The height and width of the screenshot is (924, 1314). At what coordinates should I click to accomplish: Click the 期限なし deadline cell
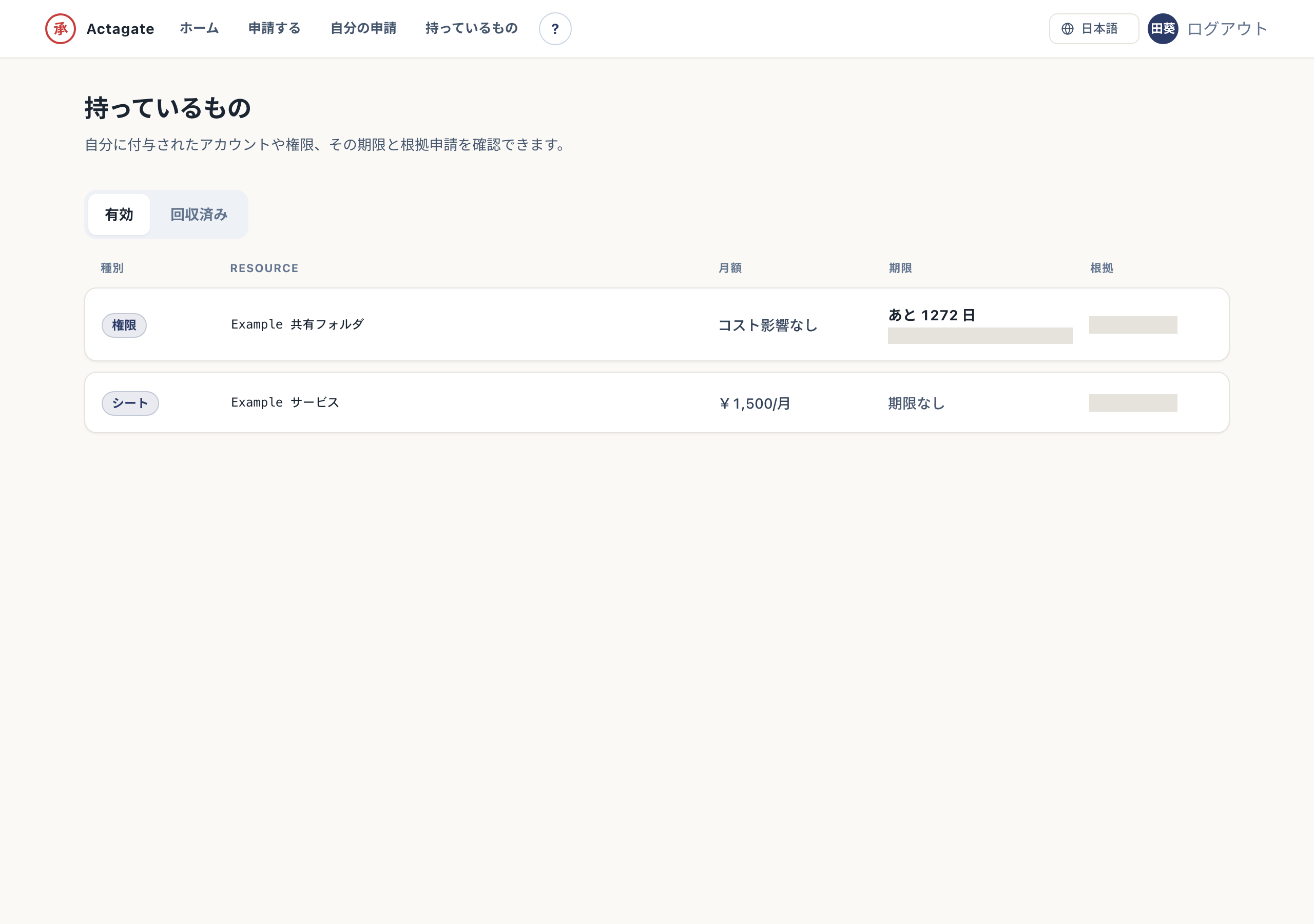(x=916, y=403)
